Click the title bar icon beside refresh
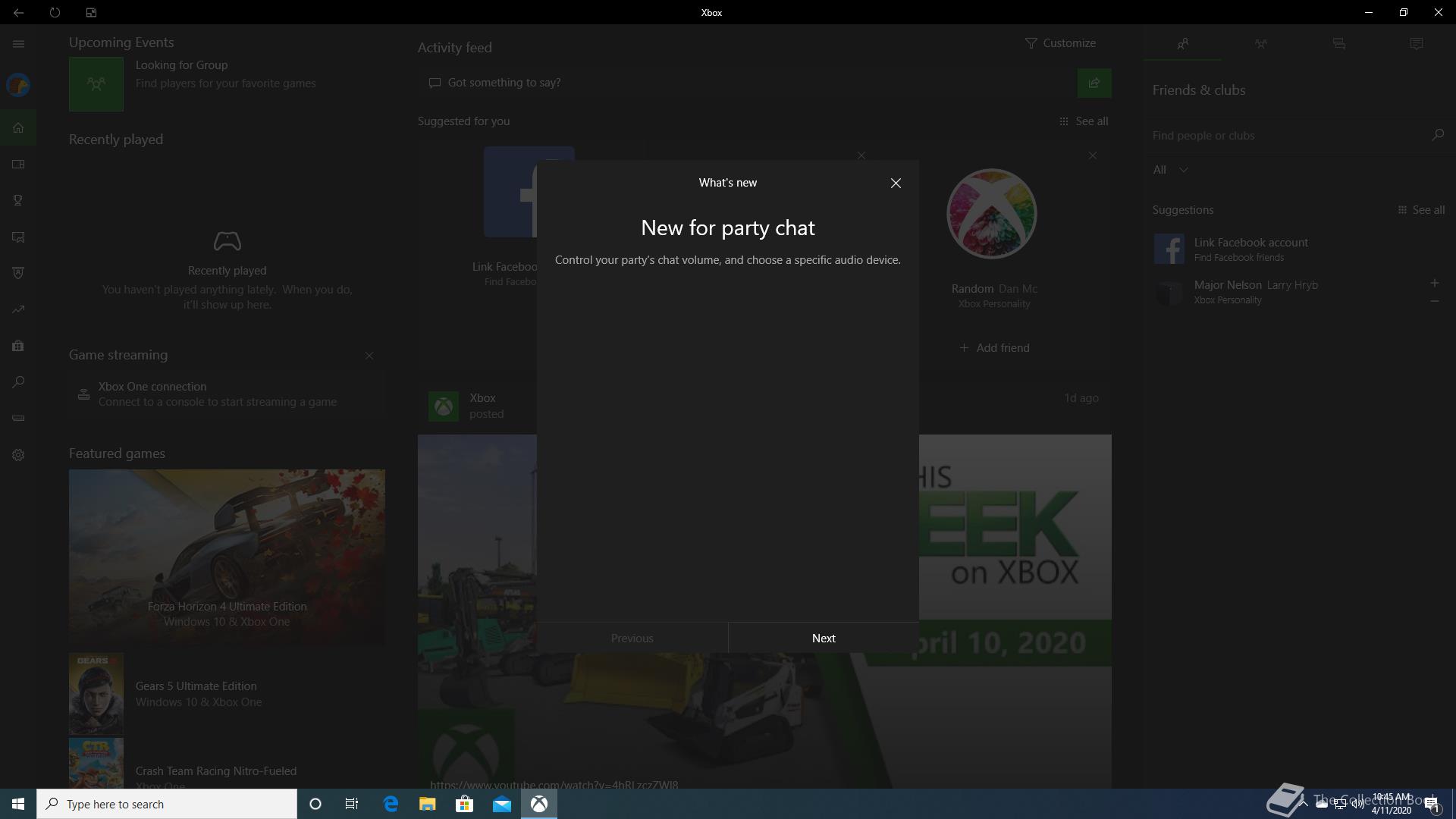The width and height of the screenshot is (1456, 819). 91,12
